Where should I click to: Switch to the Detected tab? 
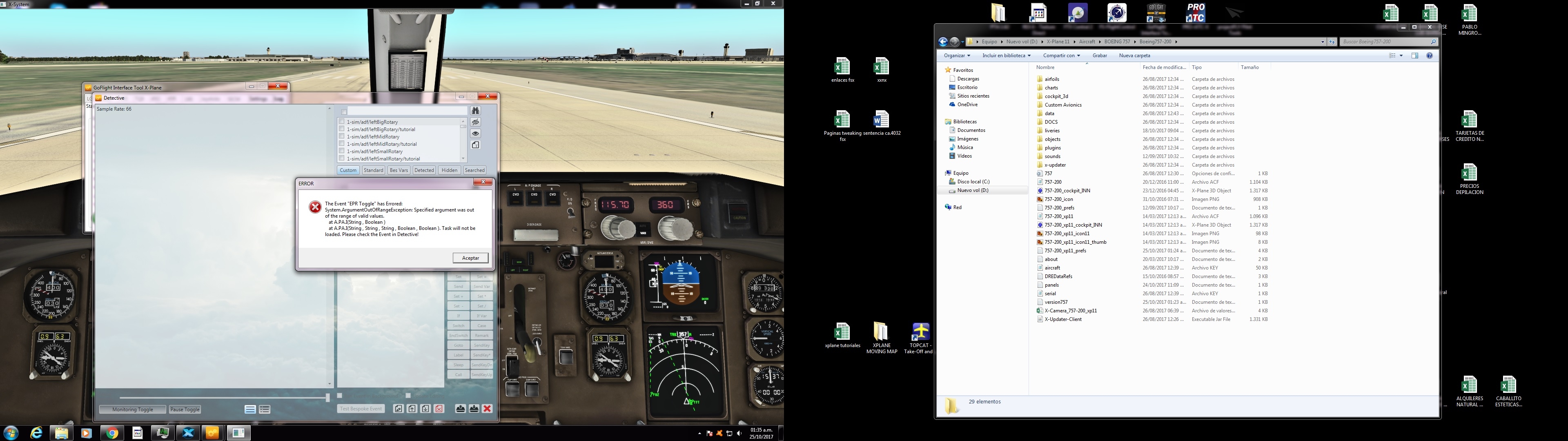(x=424, y=170)
